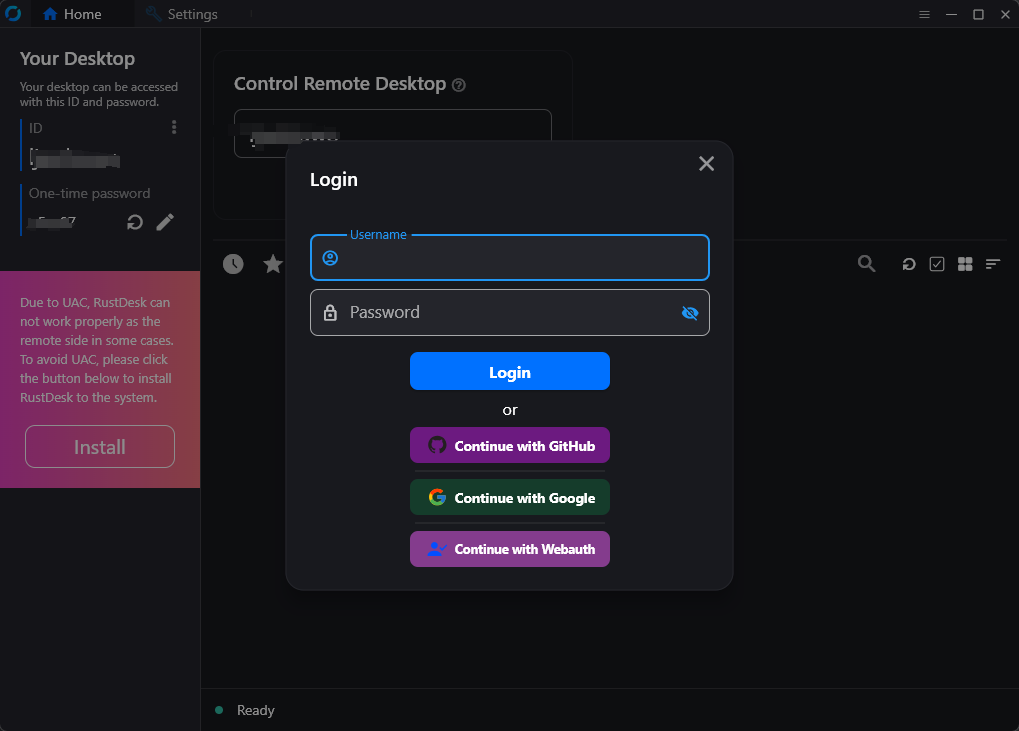Open Control Remote Desktop help question mark
1019x731 pixels.
pyautogui.click(x=459, y=85)
